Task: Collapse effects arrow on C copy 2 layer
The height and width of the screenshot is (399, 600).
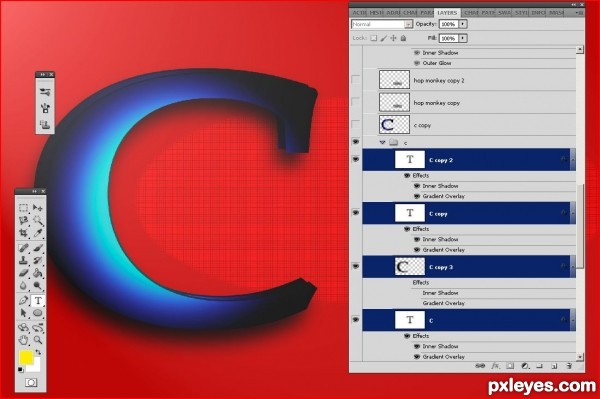Action: (x=572, y=160)
